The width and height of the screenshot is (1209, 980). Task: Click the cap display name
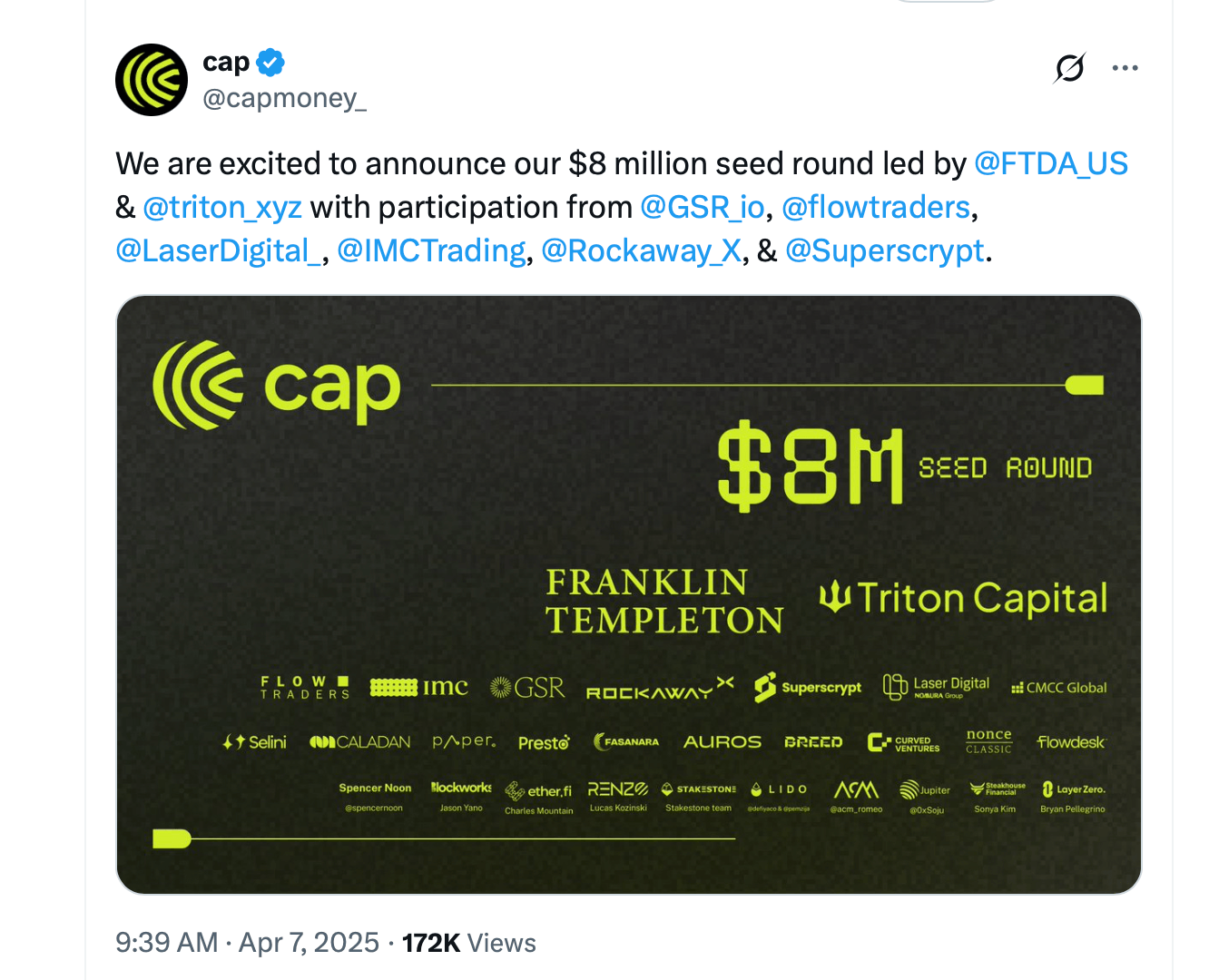click(x=226, y=63)
